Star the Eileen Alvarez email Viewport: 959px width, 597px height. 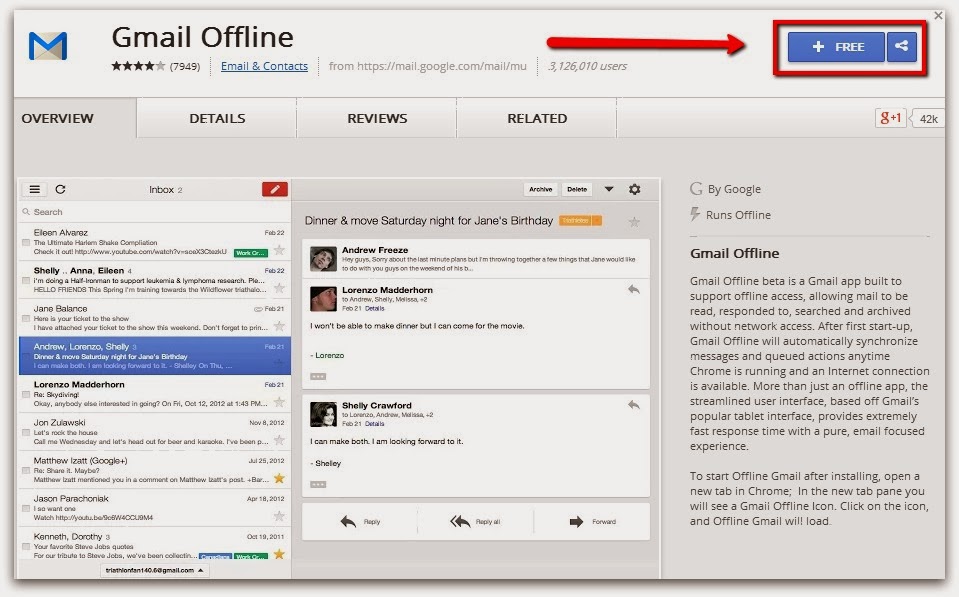(279, 250)
